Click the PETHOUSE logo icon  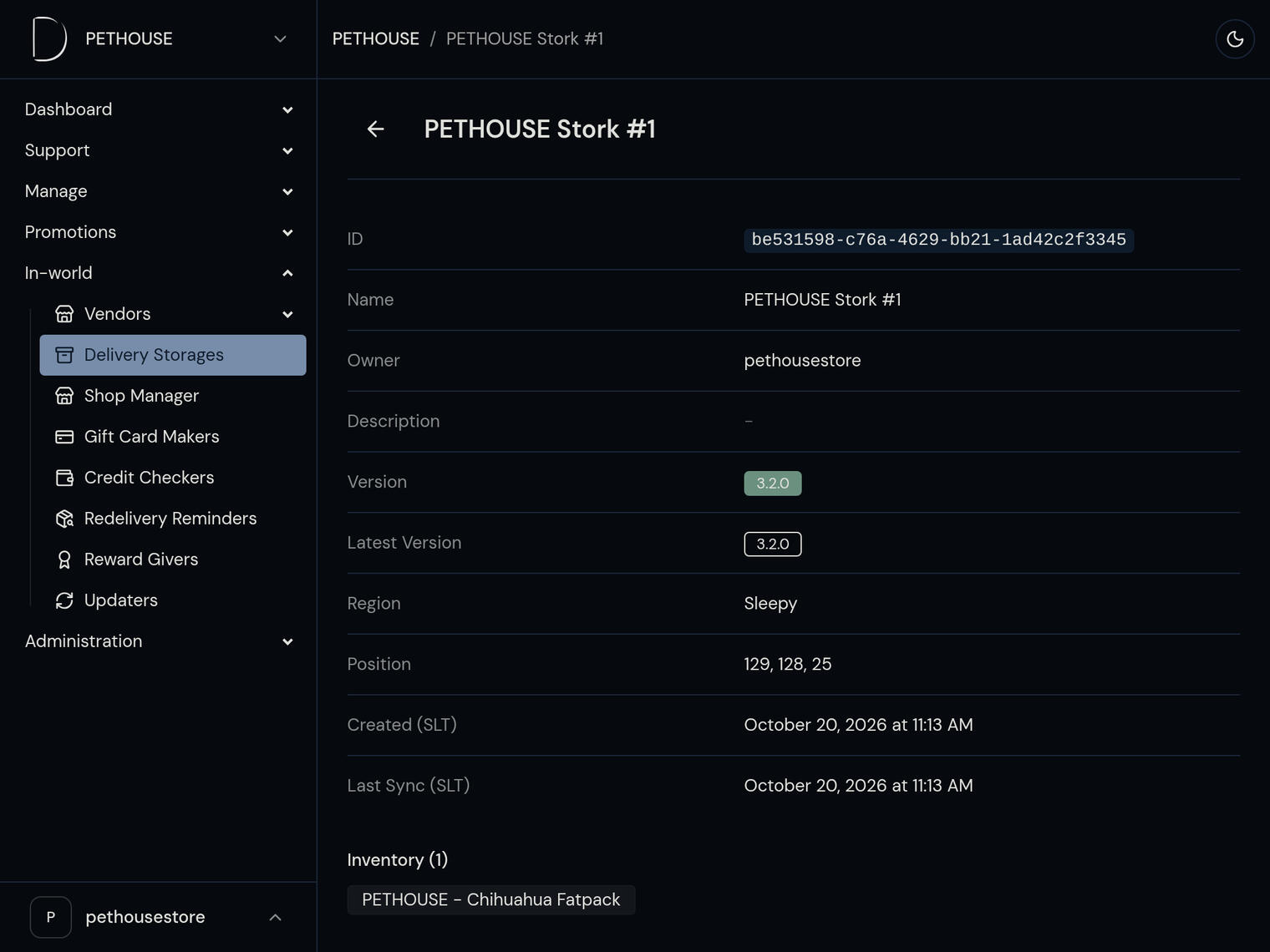point(49,39)
